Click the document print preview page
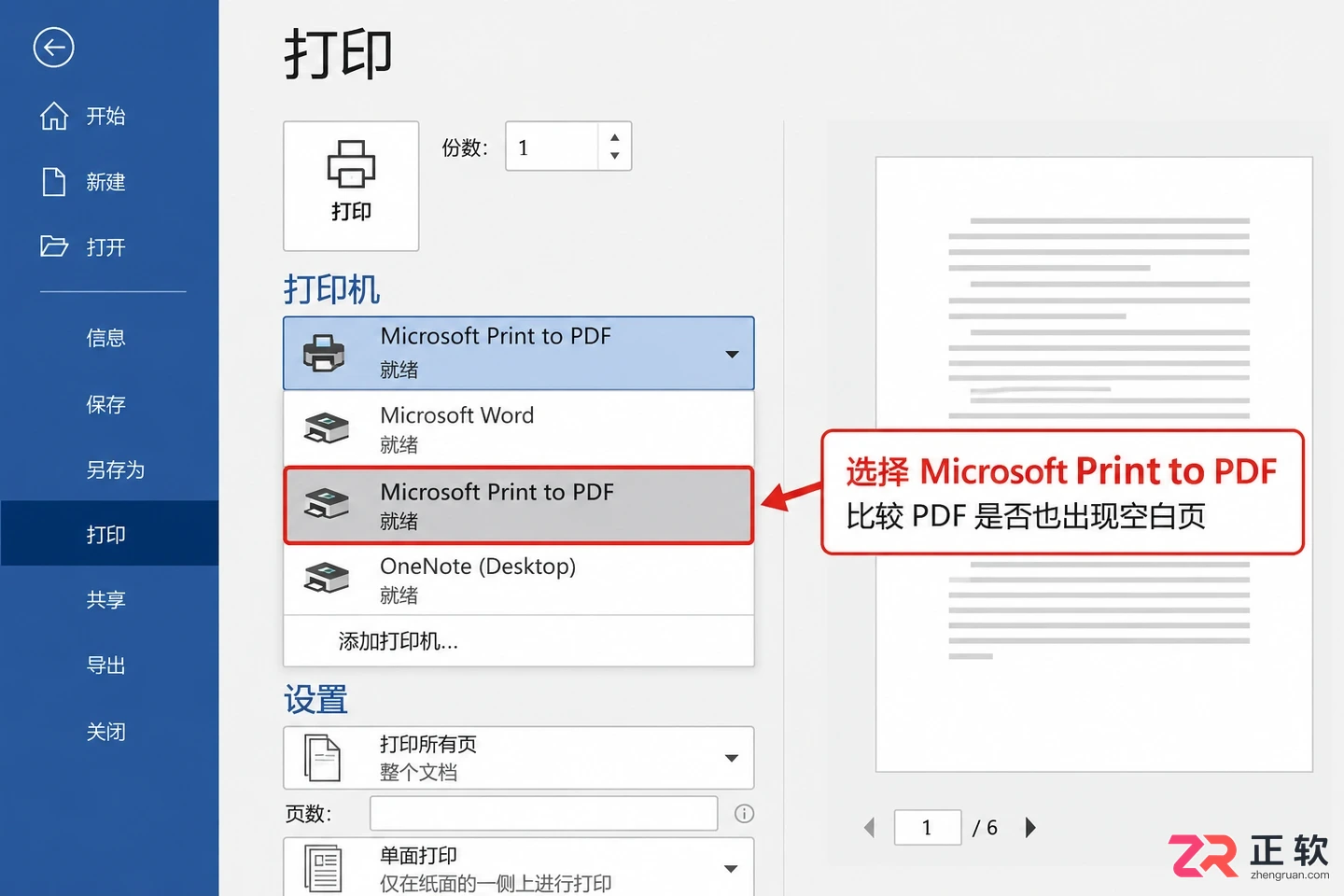Viewport: 1344px width, 896px height. tap(1094, 464)
